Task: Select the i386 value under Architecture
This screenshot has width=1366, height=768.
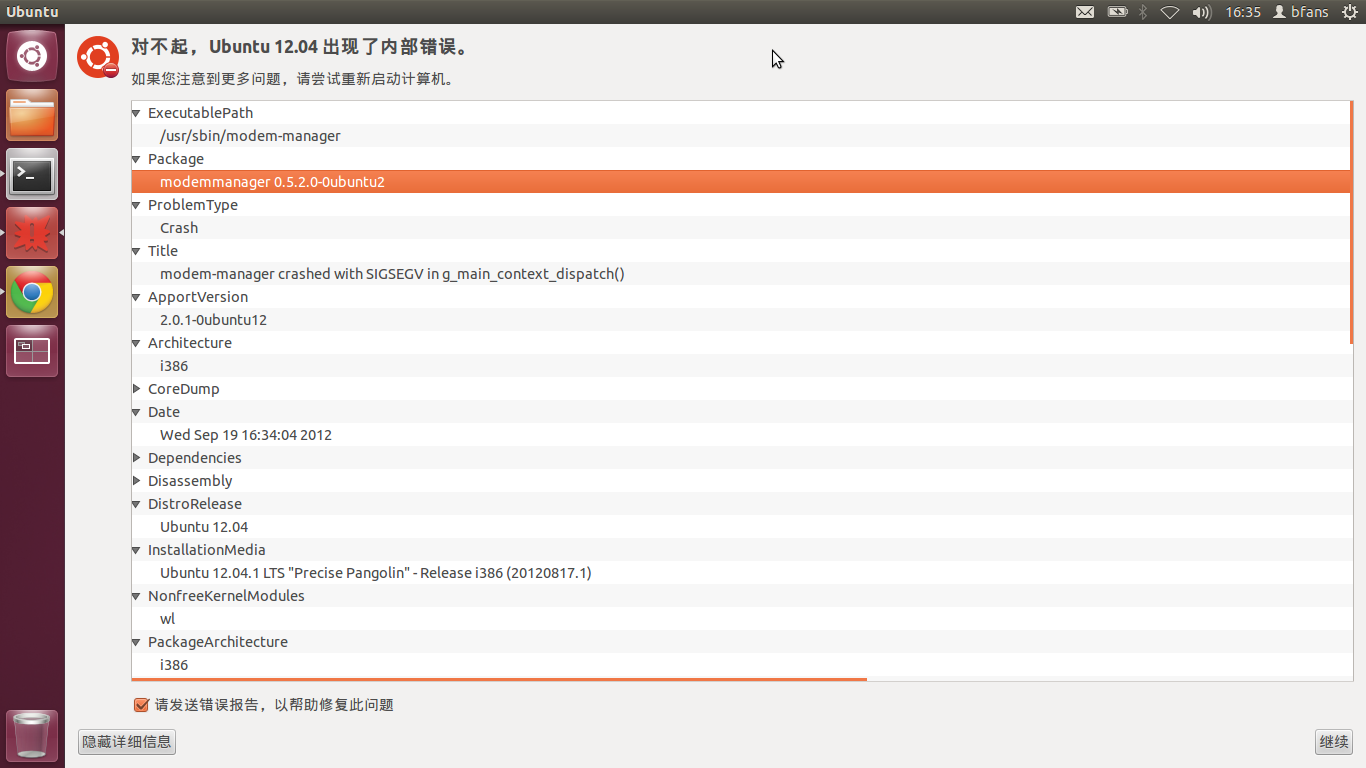Action: point(740,366)
